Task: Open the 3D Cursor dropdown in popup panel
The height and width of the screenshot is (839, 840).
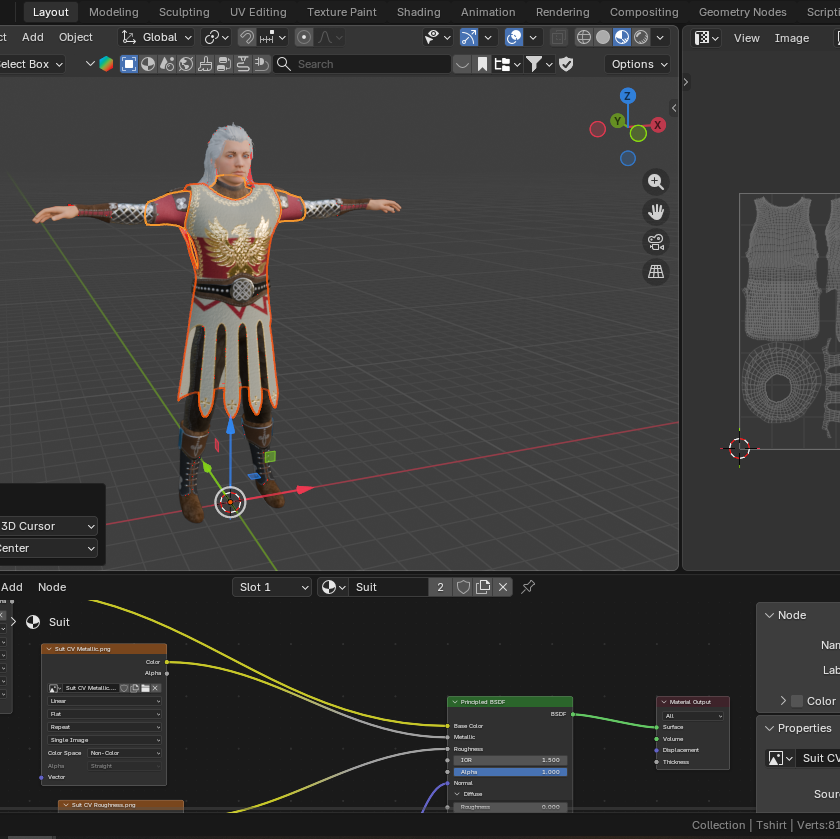Action: pos(48,526)
